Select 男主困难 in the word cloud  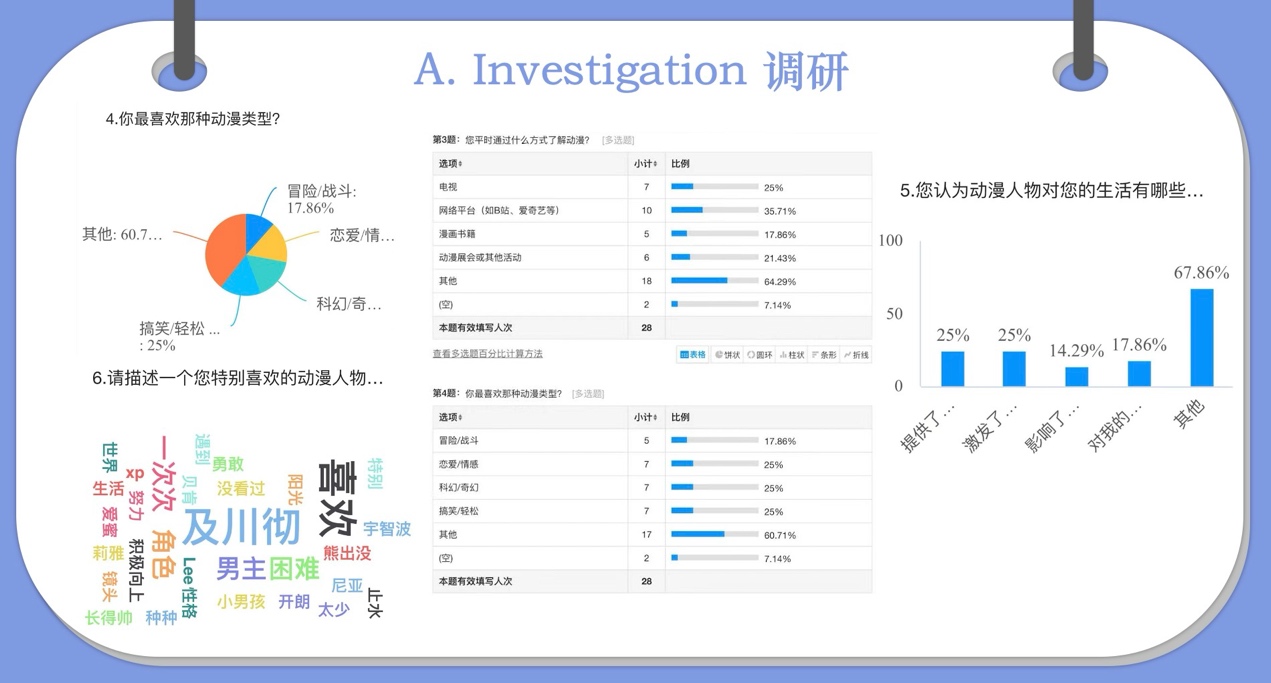[267, 568]
